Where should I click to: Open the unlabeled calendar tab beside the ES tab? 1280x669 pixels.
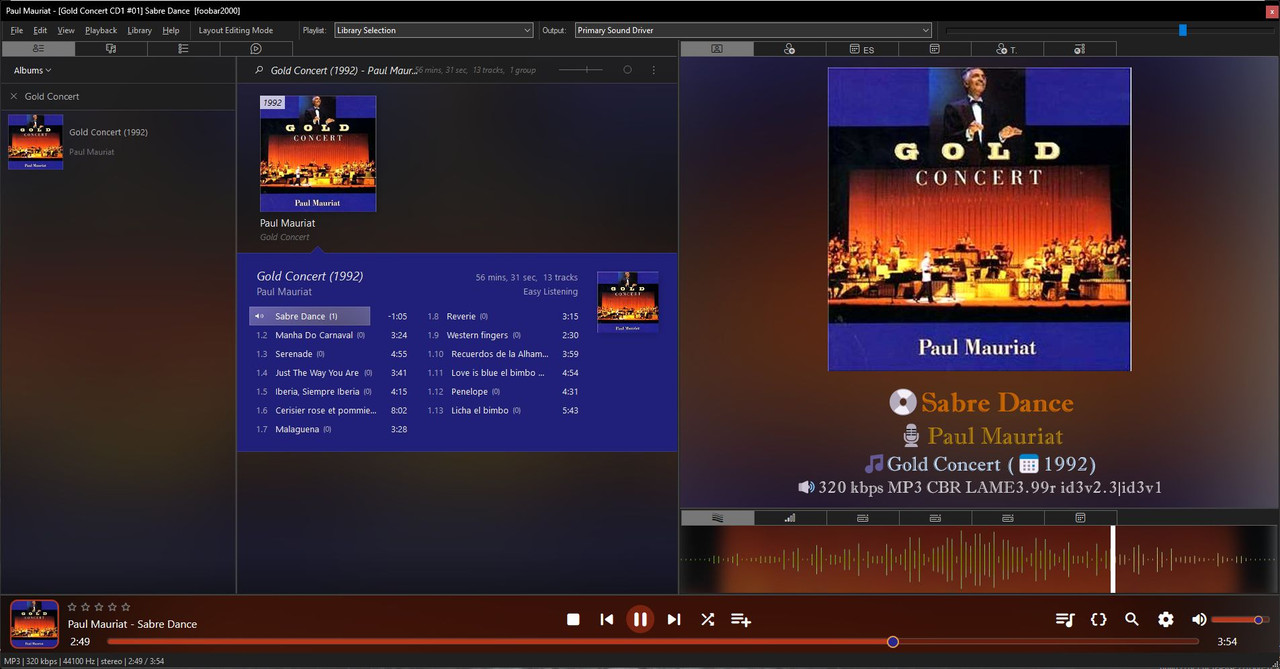point(935,49)
